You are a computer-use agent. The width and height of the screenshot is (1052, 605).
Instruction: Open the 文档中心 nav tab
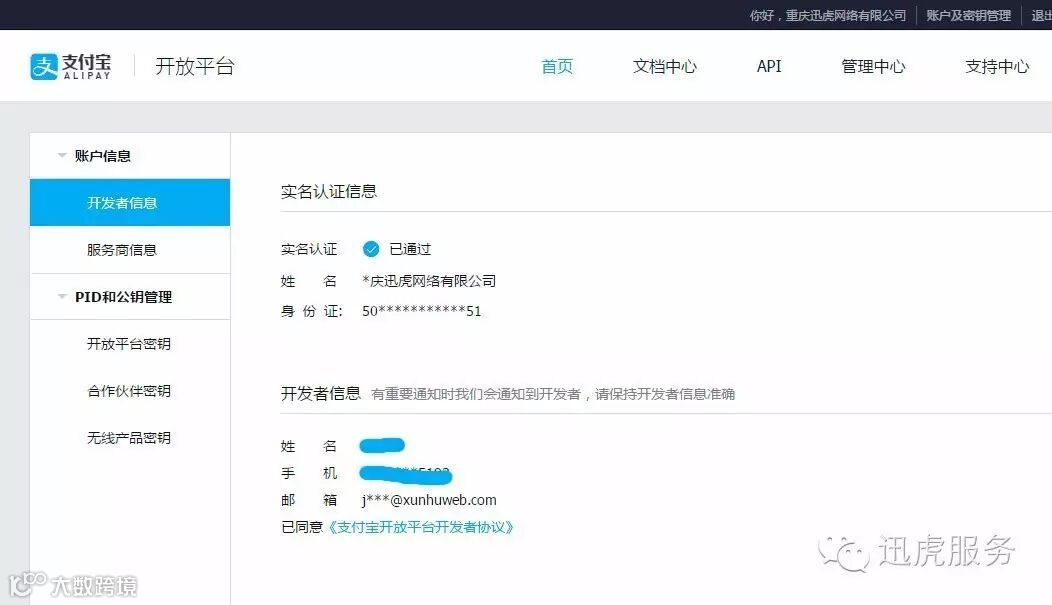point(665,66)
